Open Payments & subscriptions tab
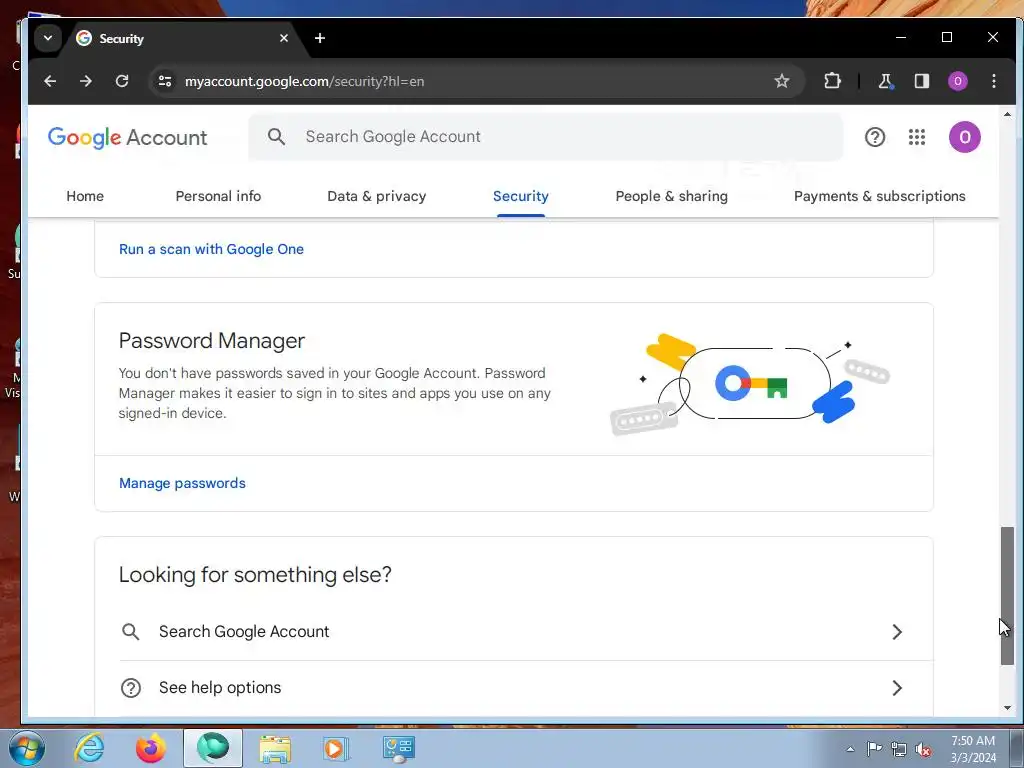Viewport: 1024px width, 768px height. (880, 196)
